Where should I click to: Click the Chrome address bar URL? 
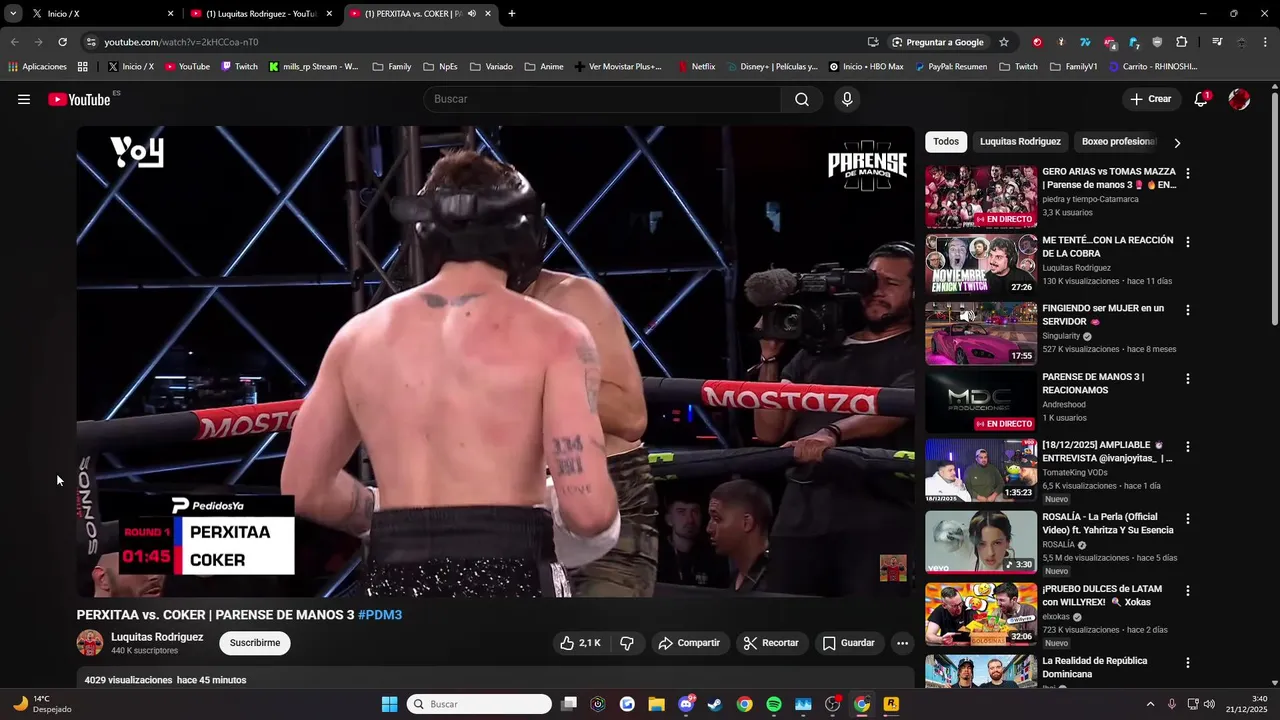pos(181,42)
